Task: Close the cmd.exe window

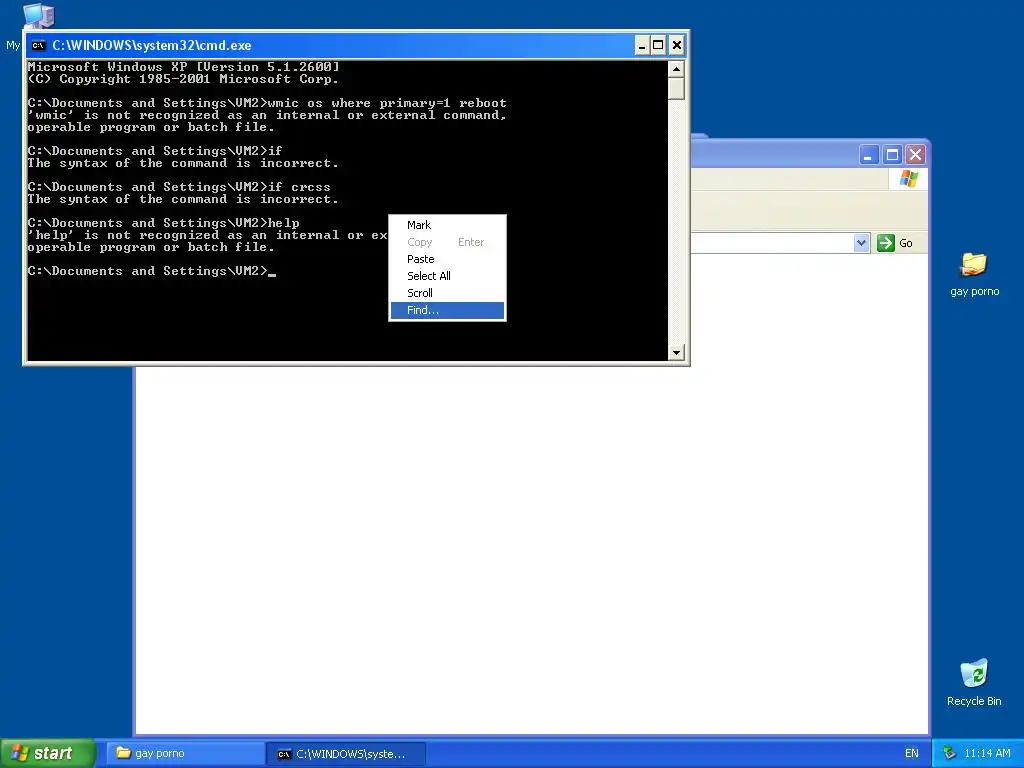Action: 677,45
